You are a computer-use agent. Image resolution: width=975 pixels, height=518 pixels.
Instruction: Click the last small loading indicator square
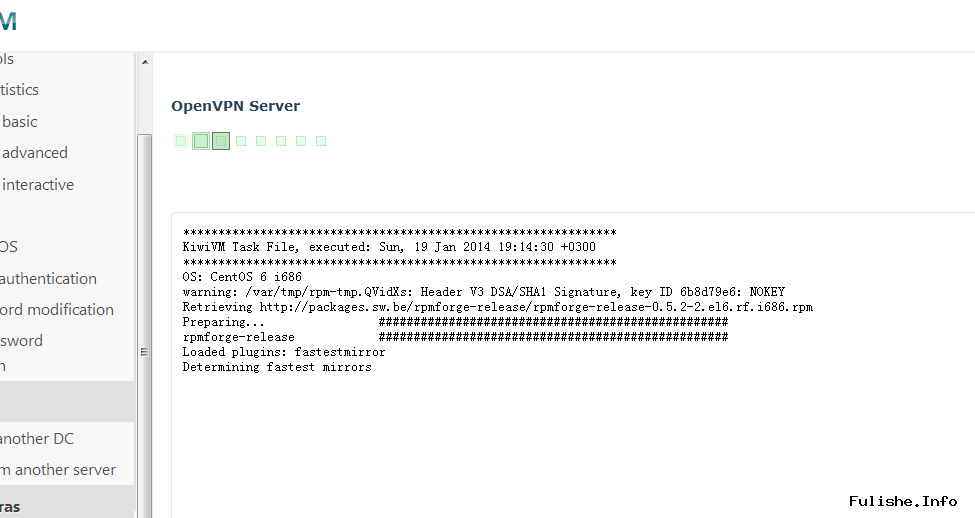coord(321,141)
